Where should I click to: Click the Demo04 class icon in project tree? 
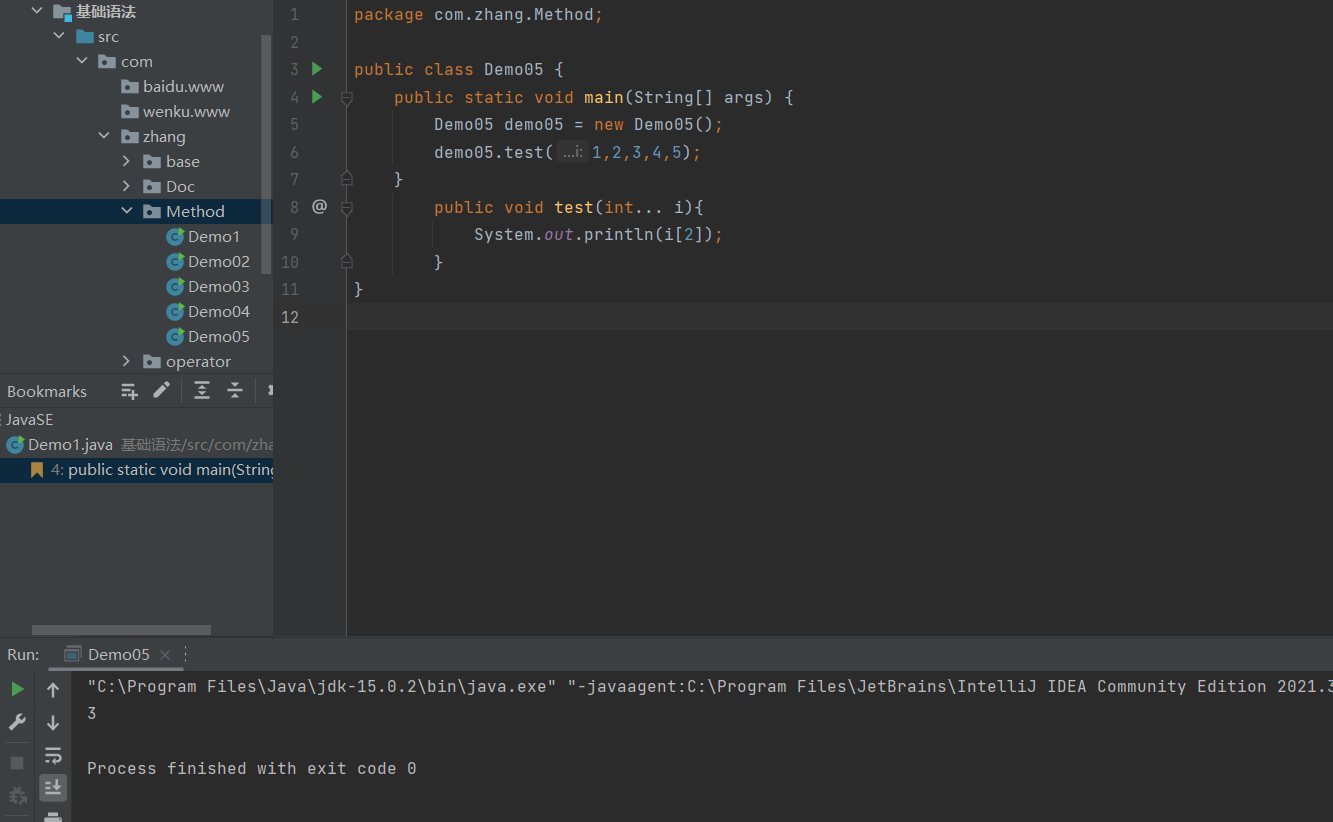[176, 311]
